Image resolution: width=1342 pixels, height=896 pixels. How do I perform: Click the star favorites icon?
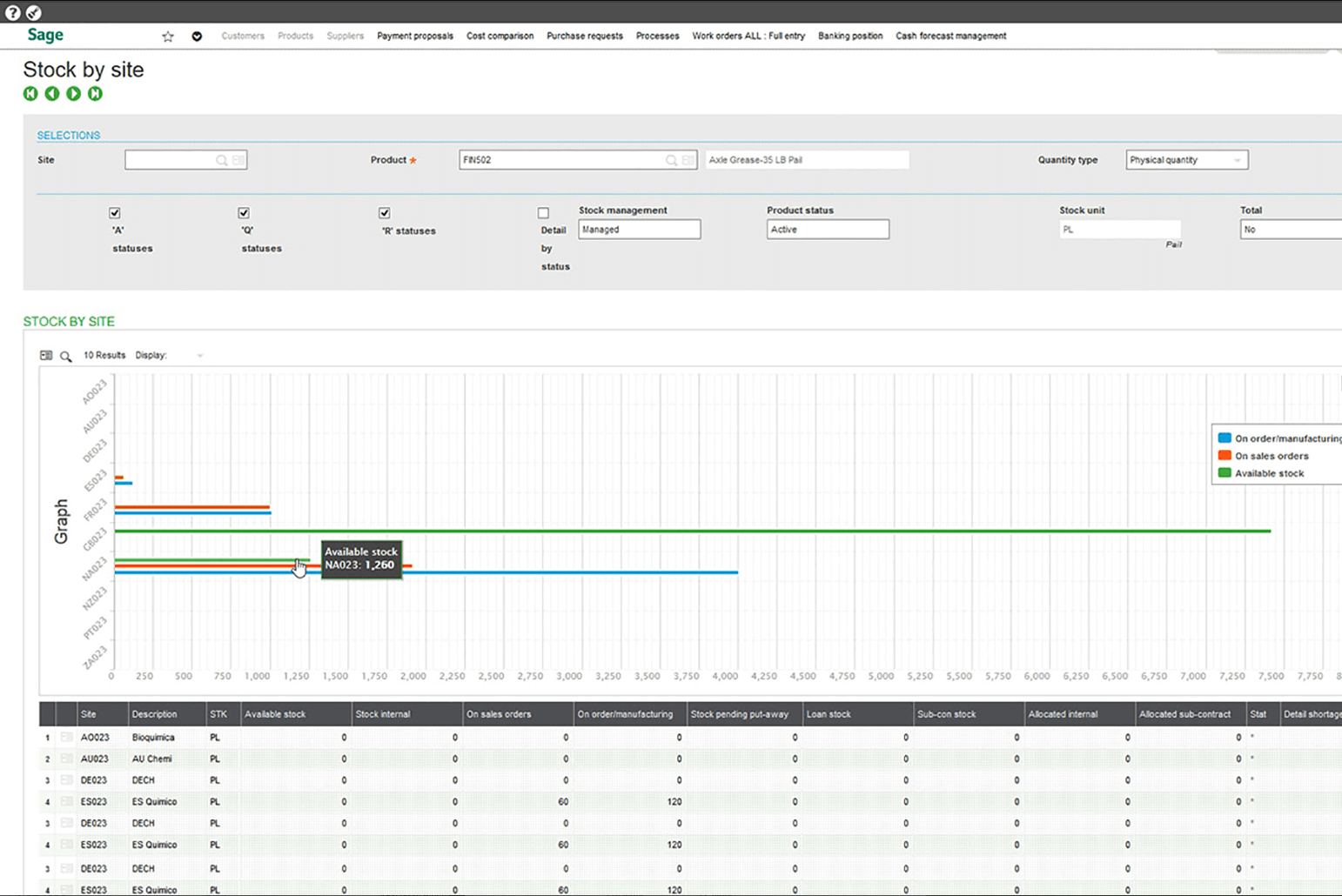tap(168, 37)
